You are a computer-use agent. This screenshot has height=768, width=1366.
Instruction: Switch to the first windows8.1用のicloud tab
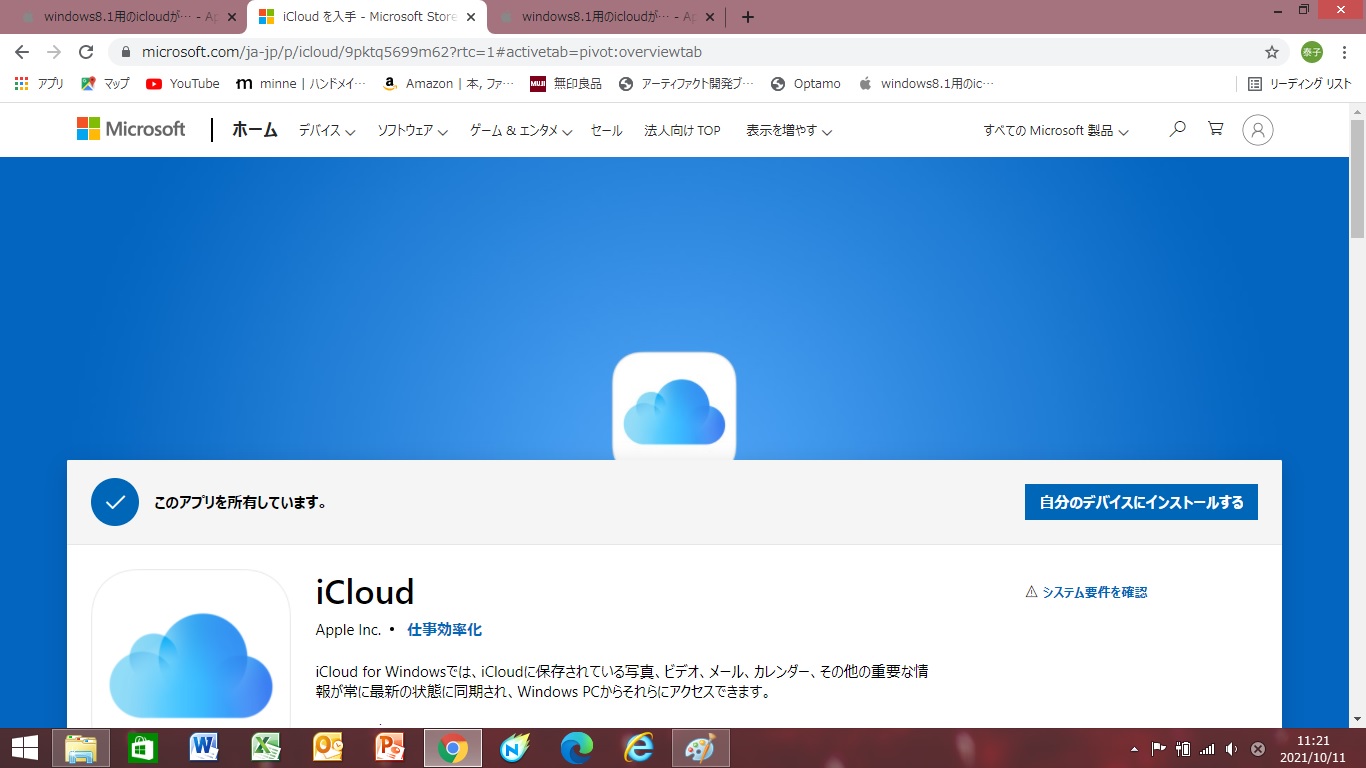[119, 17]
